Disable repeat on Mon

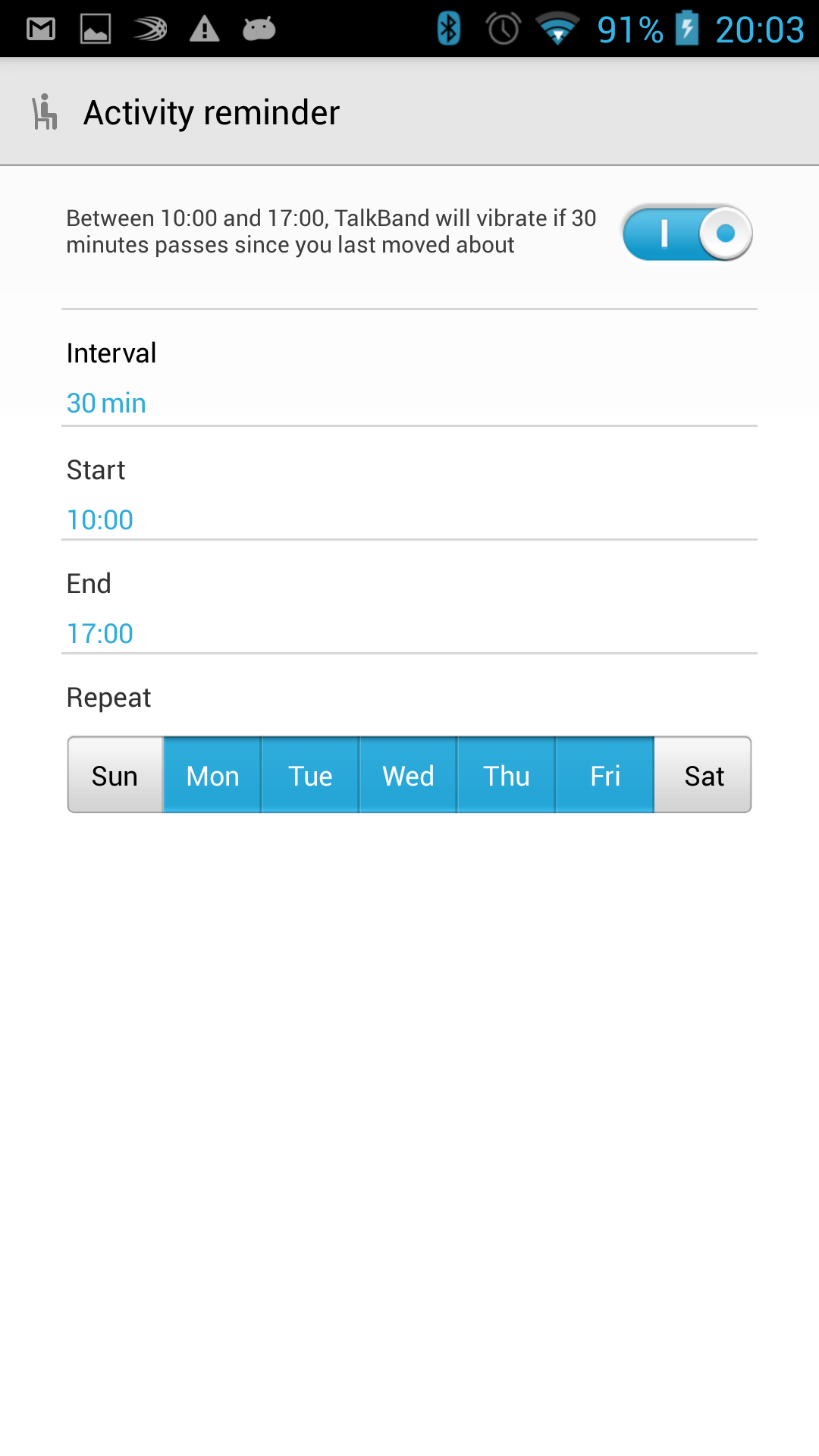tap(212, 775)
